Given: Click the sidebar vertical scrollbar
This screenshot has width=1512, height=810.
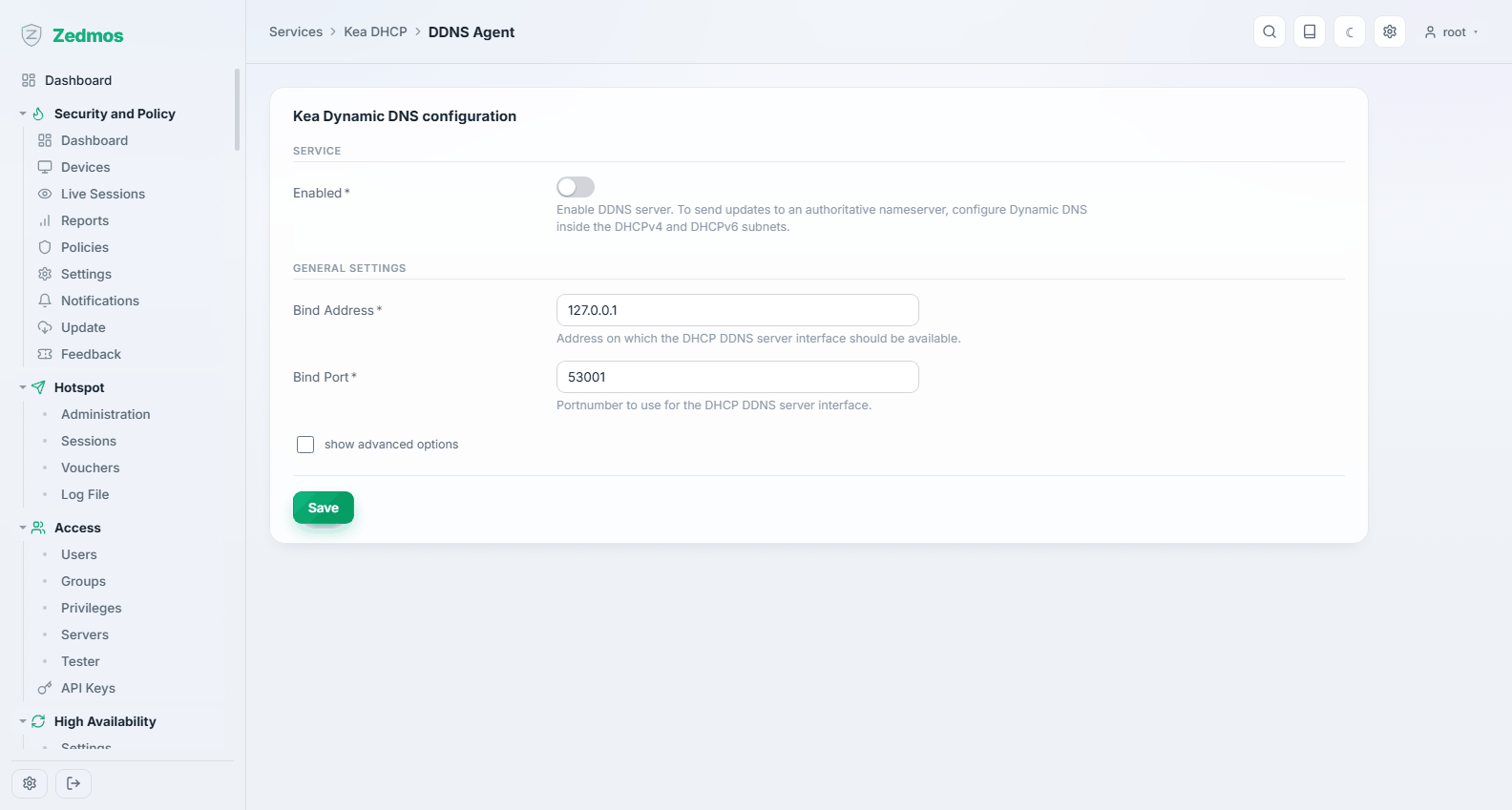Looking at the screenshot, I should tap(237, 110).
